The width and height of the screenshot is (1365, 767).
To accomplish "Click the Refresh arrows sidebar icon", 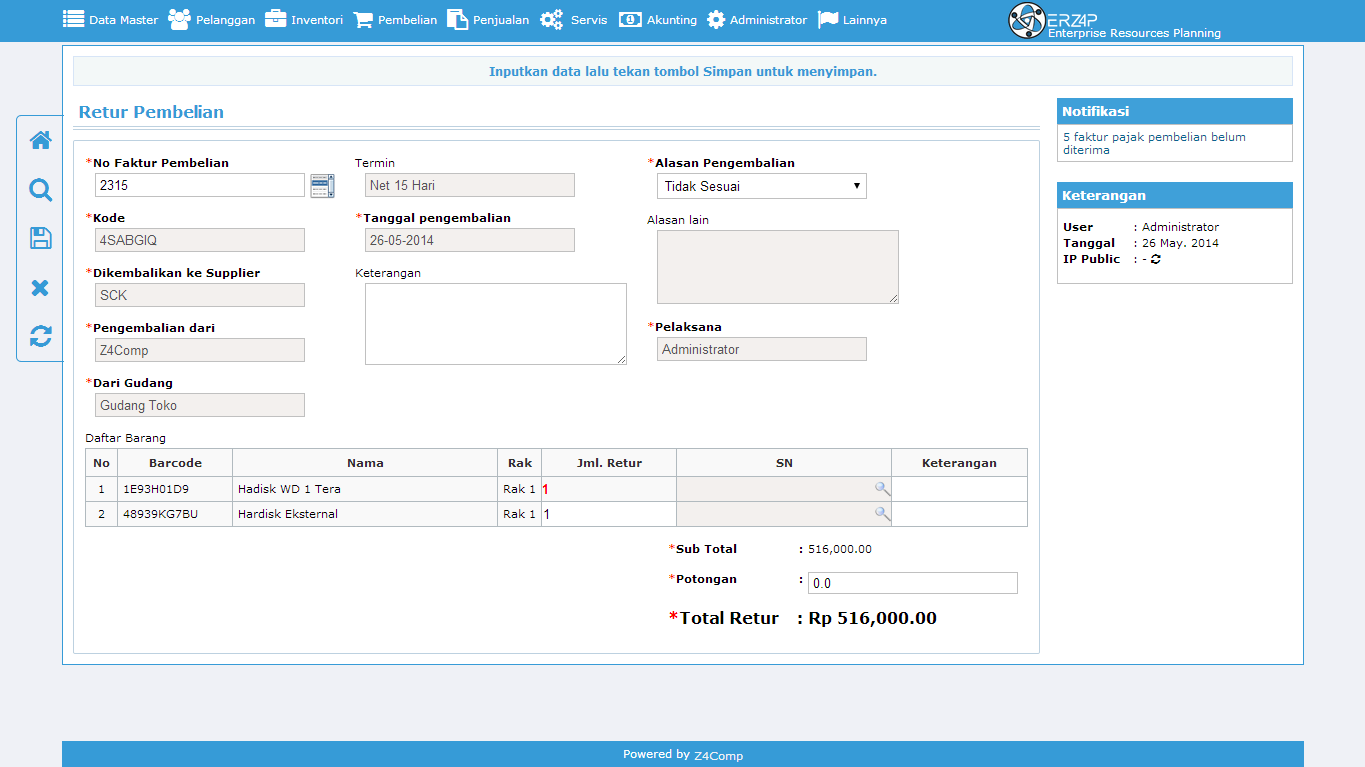I will coord(40,336).
